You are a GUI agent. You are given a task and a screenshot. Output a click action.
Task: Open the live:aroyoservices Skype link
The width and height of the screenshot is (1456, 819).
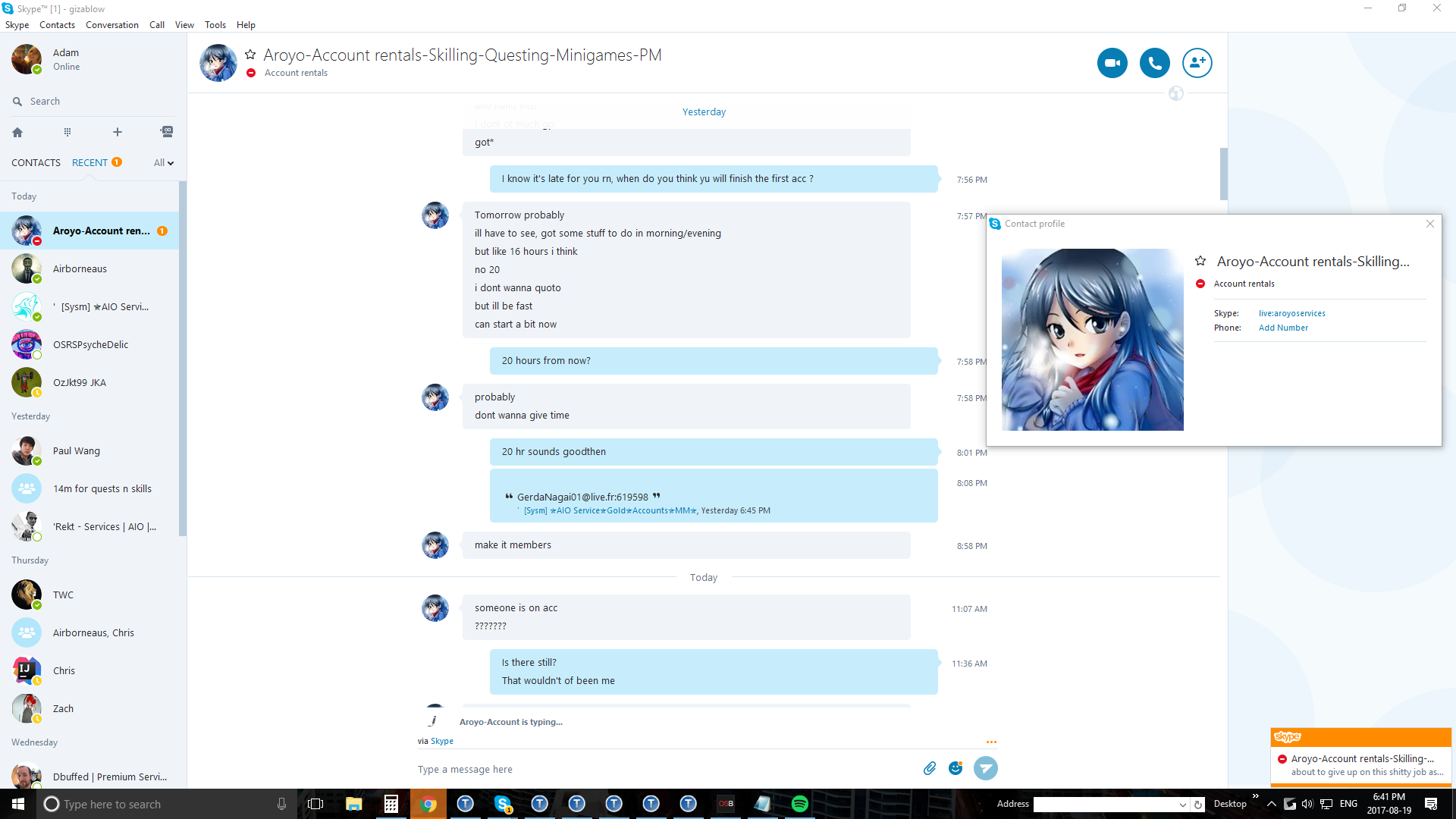[1291, 313]
